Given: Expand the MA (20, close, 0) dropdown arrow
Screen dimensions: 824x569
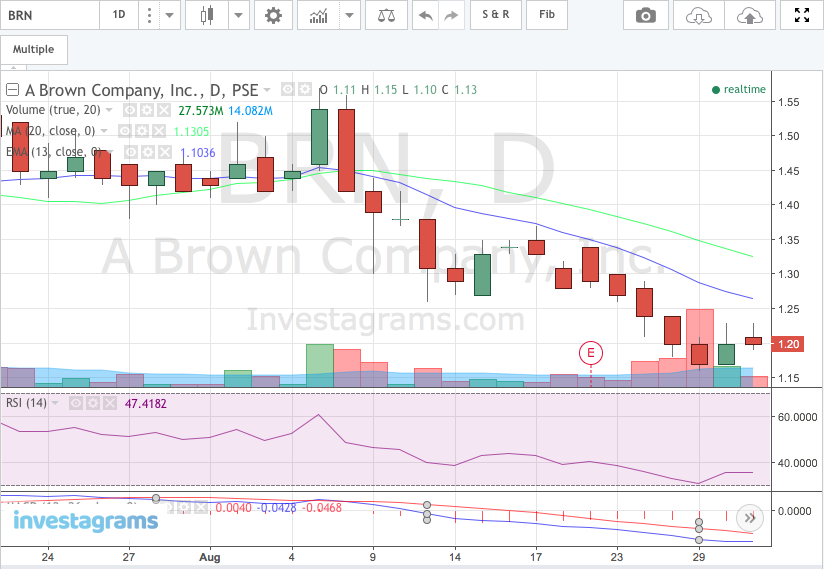Looking at the screenshot, I should pyautogui.click(x=104, y=131).
